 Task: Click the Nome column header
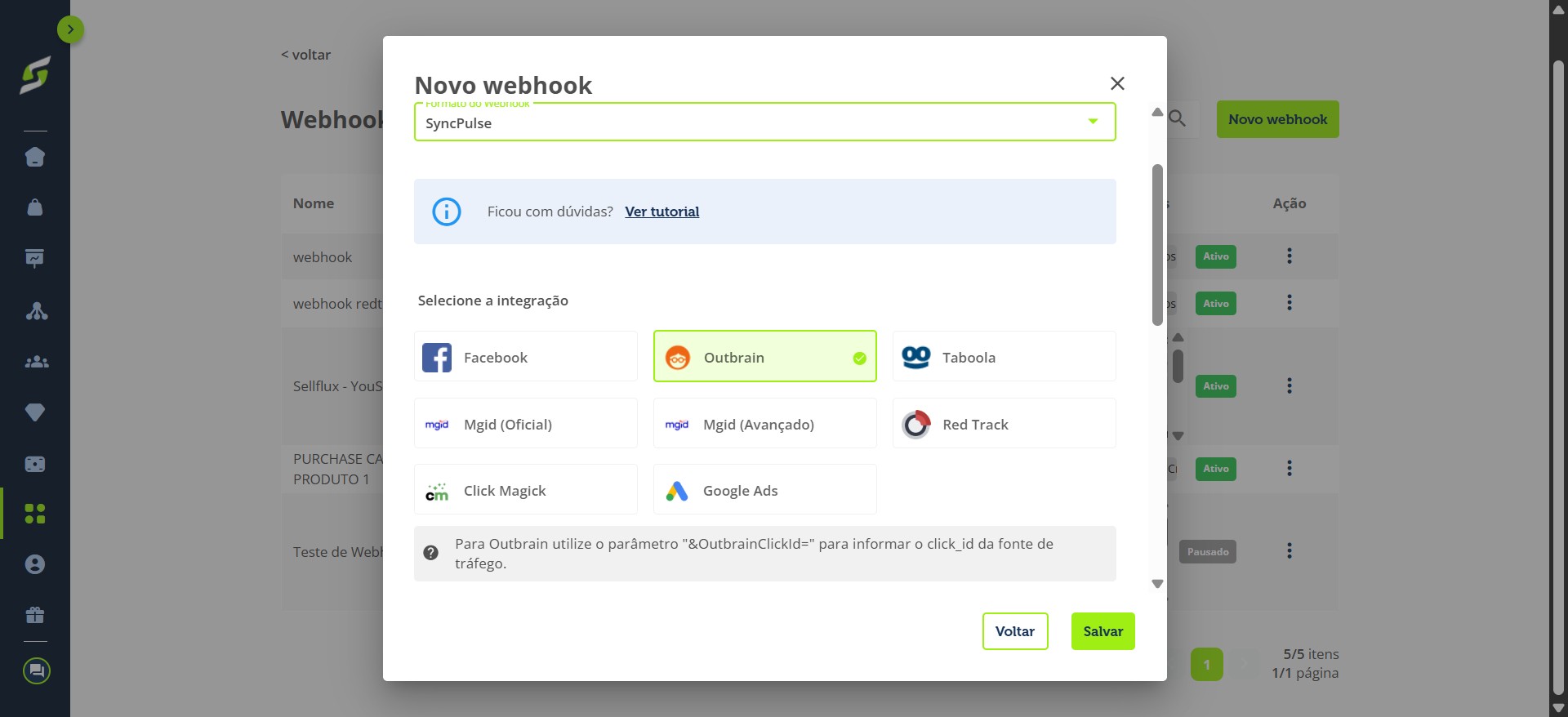pos(314,203)
